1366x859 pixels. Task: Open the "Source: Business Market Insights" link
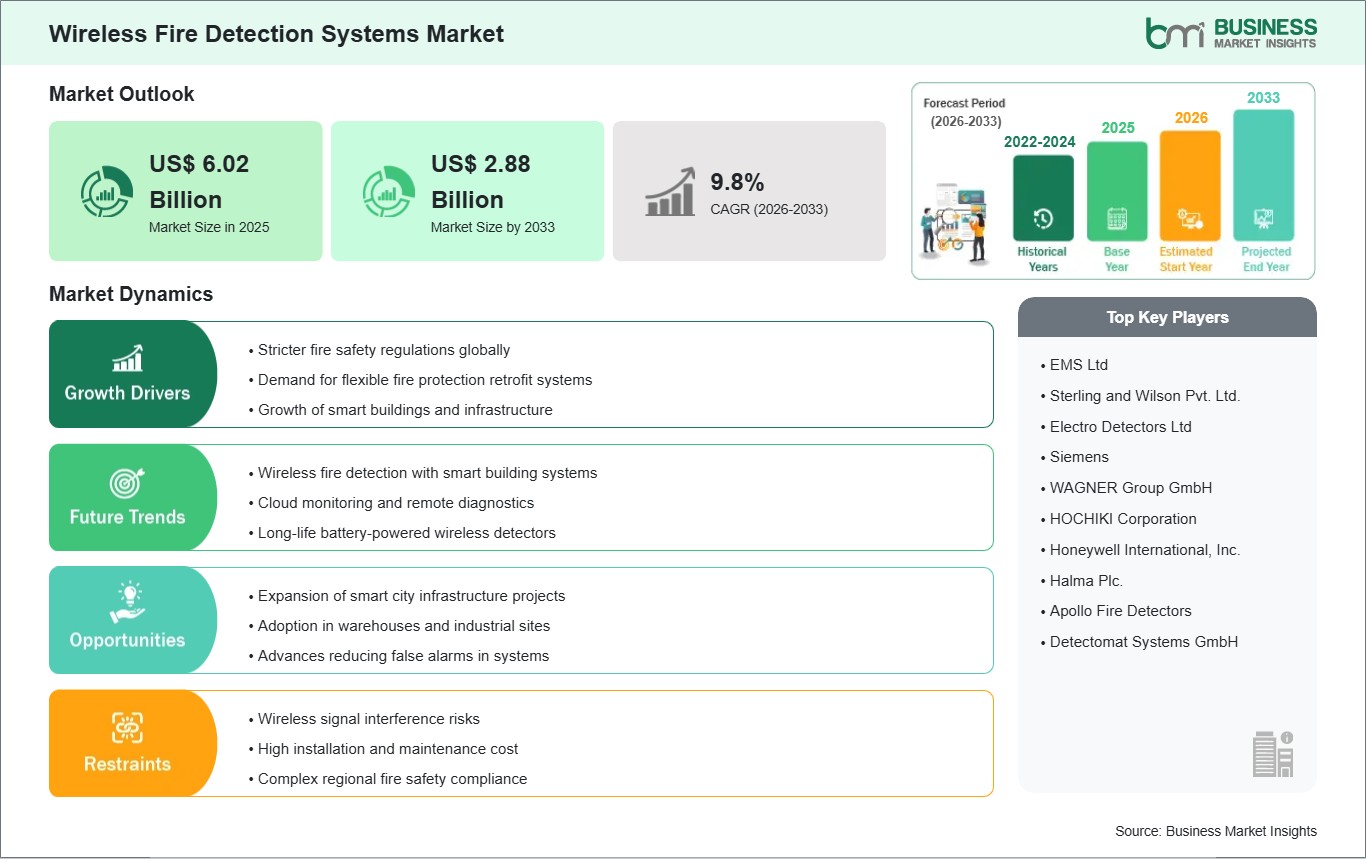coord(1216,831)
